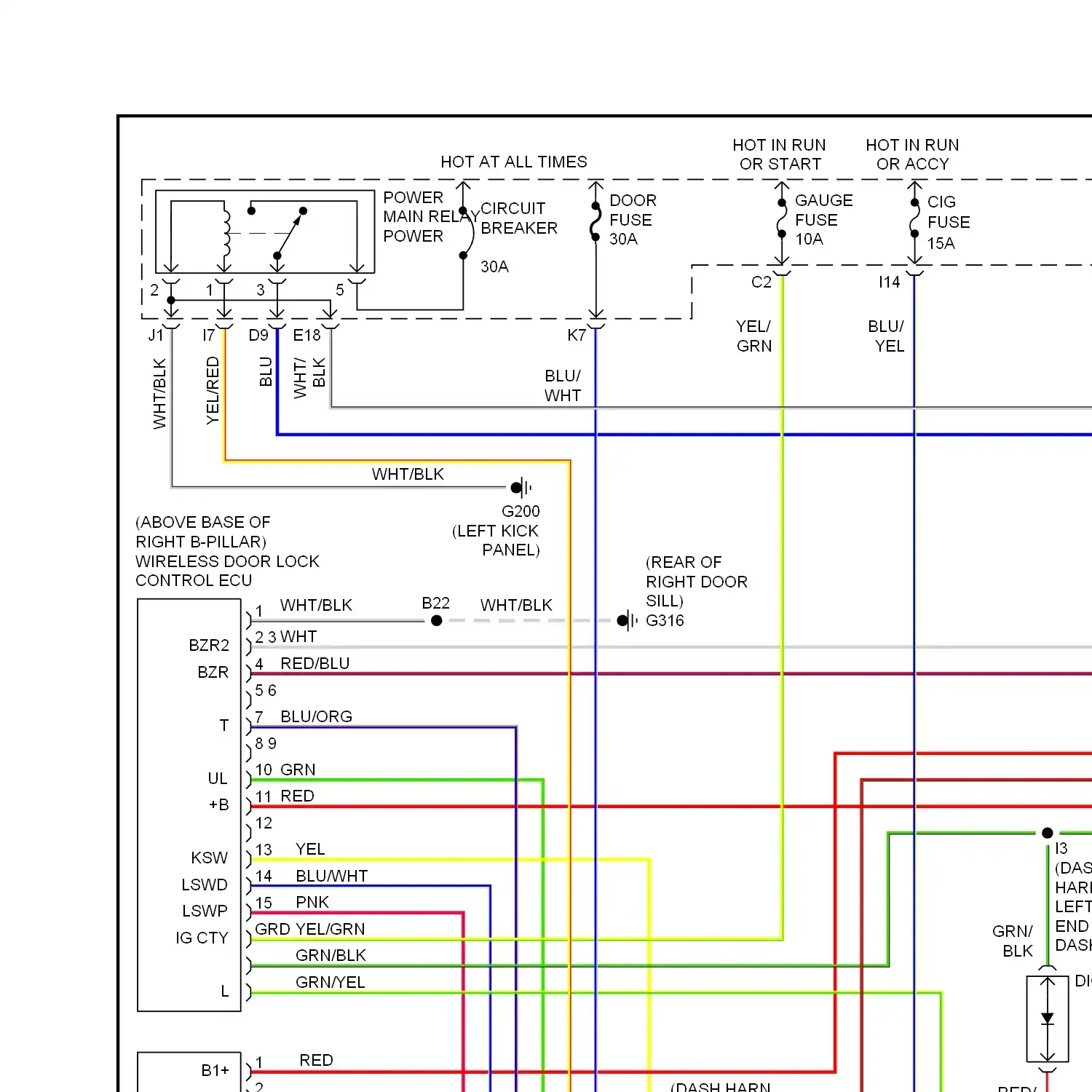Click the BLU/WHT wire label at pin 14
Screen dimensions: 1092x1092
(332, 877)
